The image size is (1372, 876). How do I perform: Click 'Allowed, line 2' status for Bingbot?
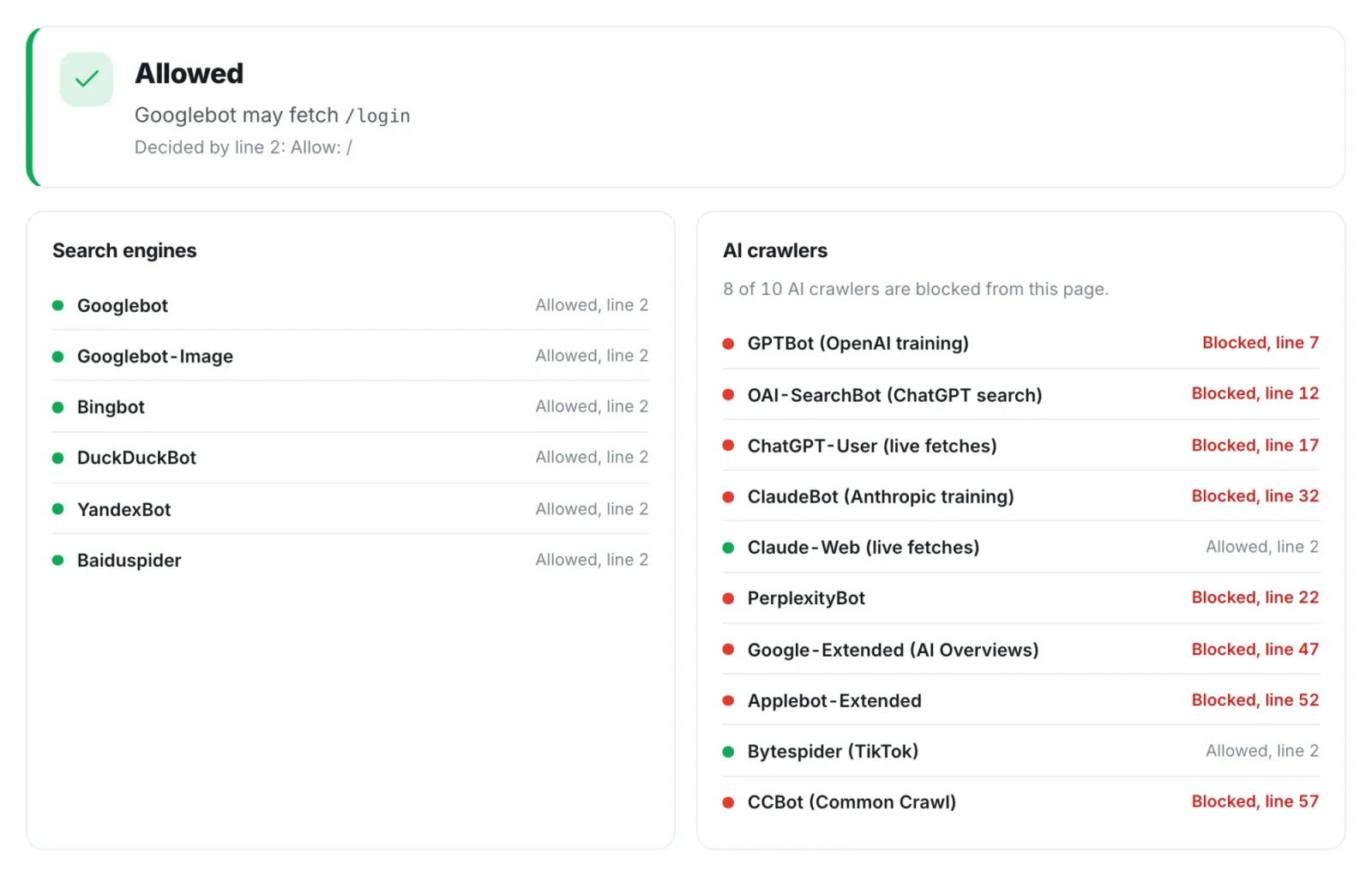[x=592, y=406]
